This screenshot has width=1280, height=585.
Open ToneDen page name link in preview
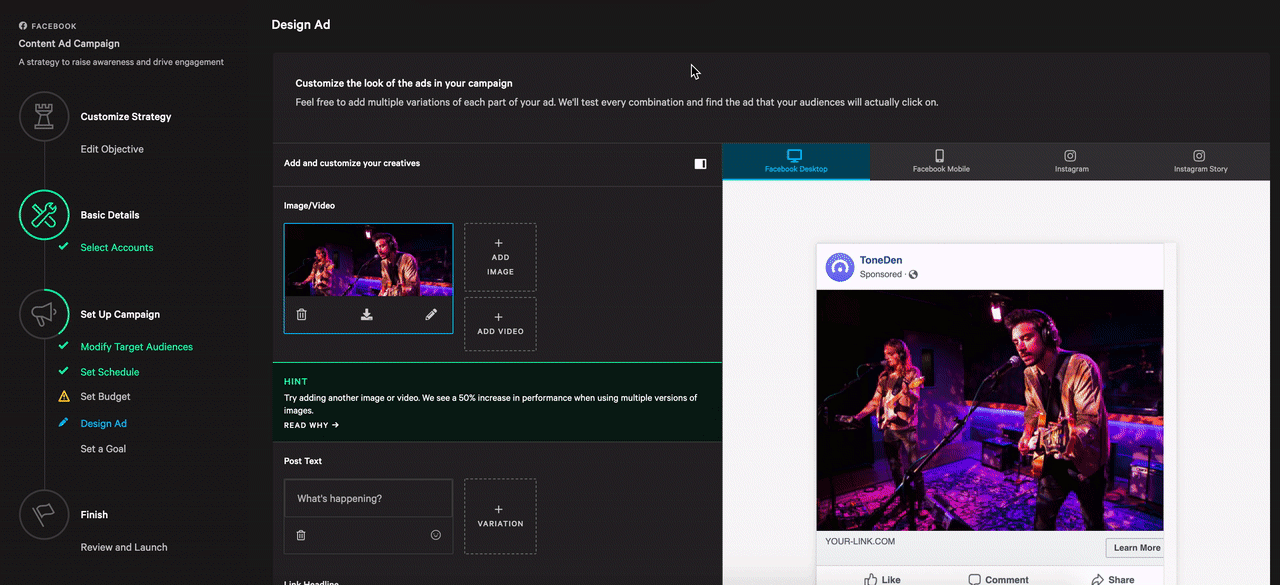click(x=881, y=260)
